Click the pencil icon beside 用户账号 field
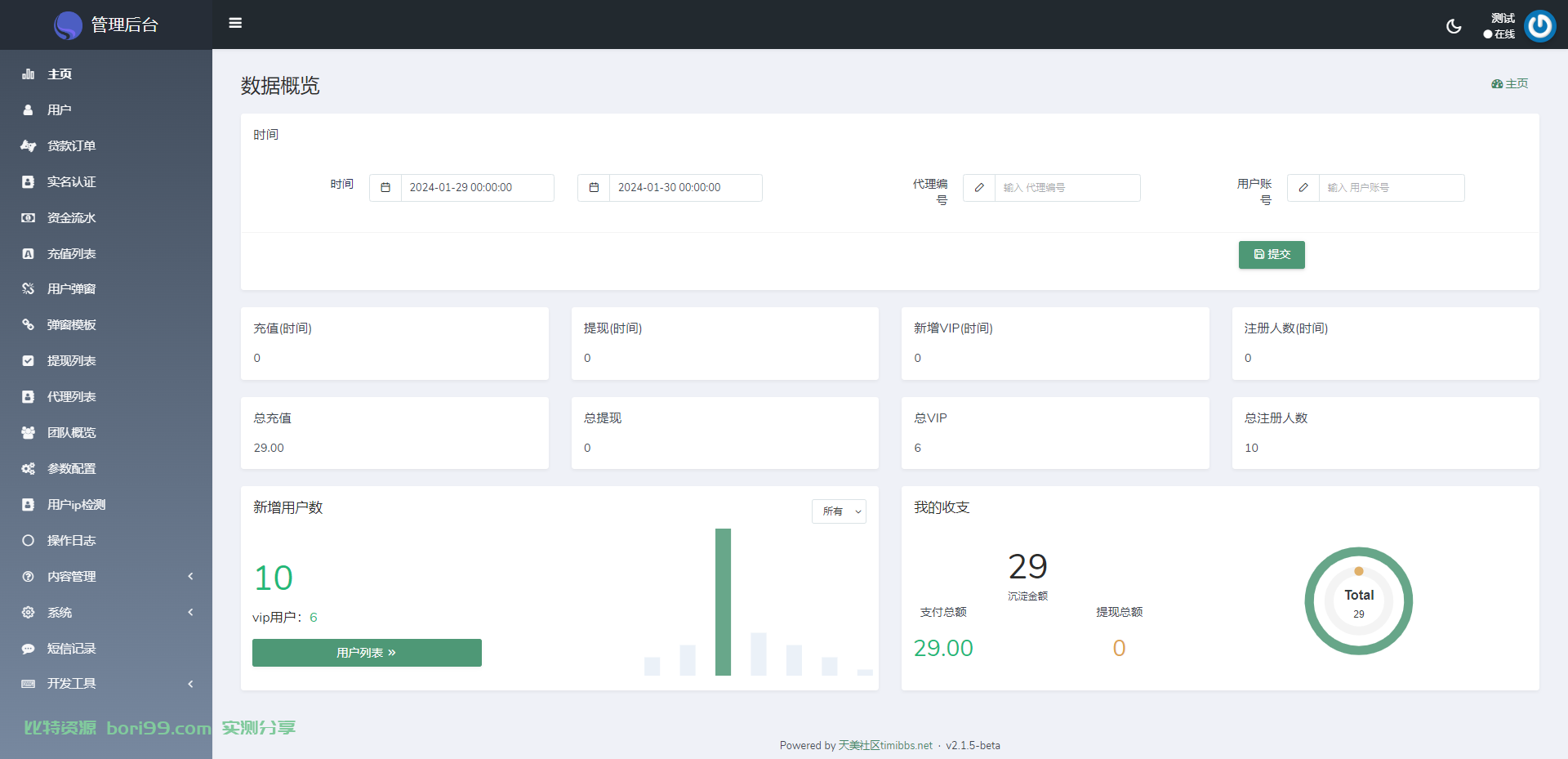This screenshot has width=1568, height=759. (1303, 188)
